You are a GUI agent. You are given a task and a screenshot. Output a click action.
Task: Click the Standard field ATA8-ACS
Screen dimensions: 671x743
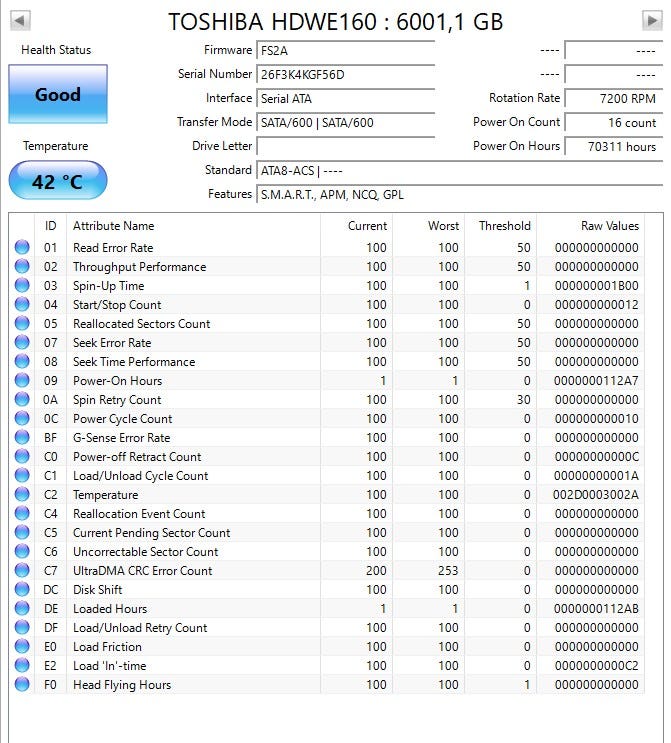tap(460, 171)
